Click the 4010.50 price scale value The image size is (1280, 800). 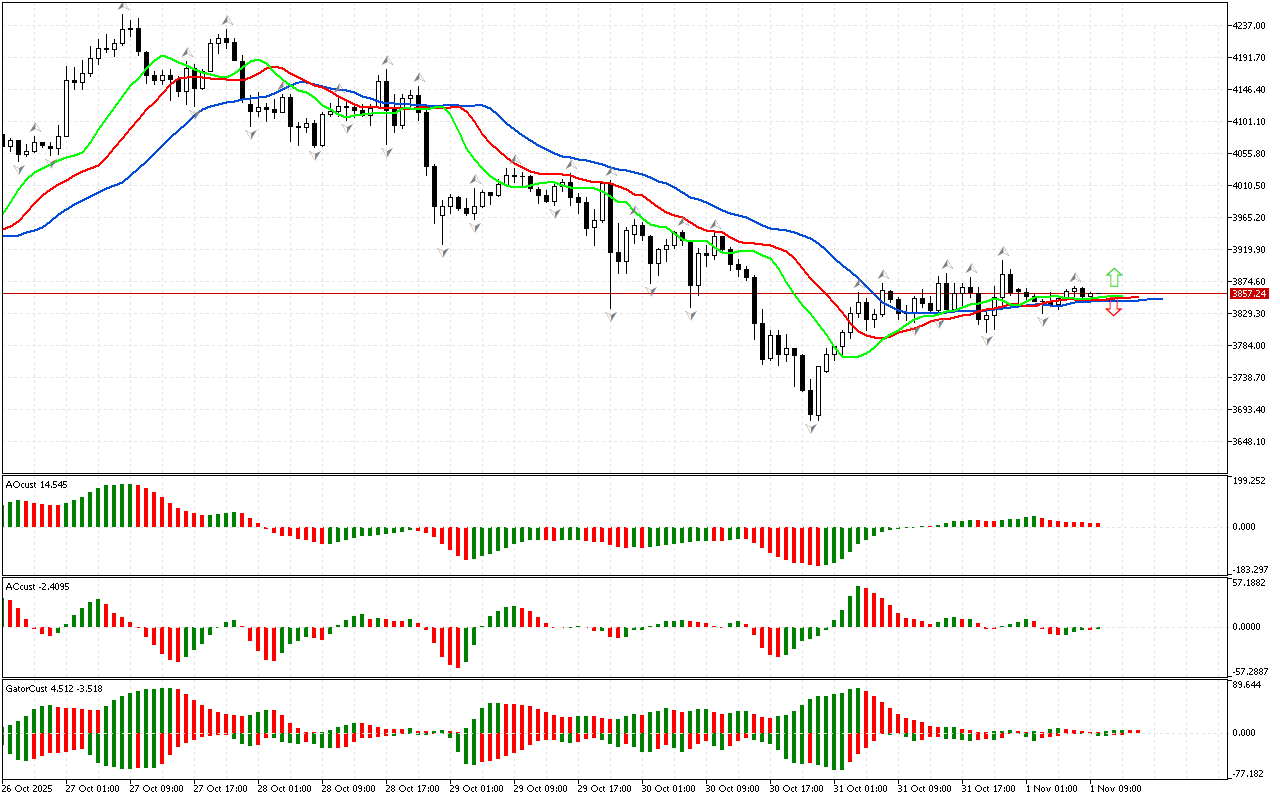tap(1249, 186)
